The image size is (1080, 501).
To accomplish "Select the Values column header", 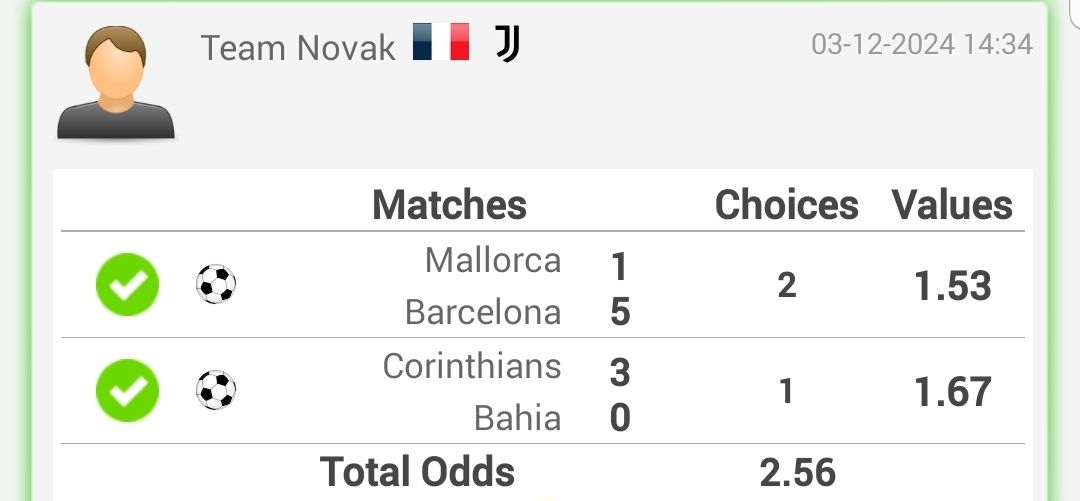I will click(x=953, y=205).
